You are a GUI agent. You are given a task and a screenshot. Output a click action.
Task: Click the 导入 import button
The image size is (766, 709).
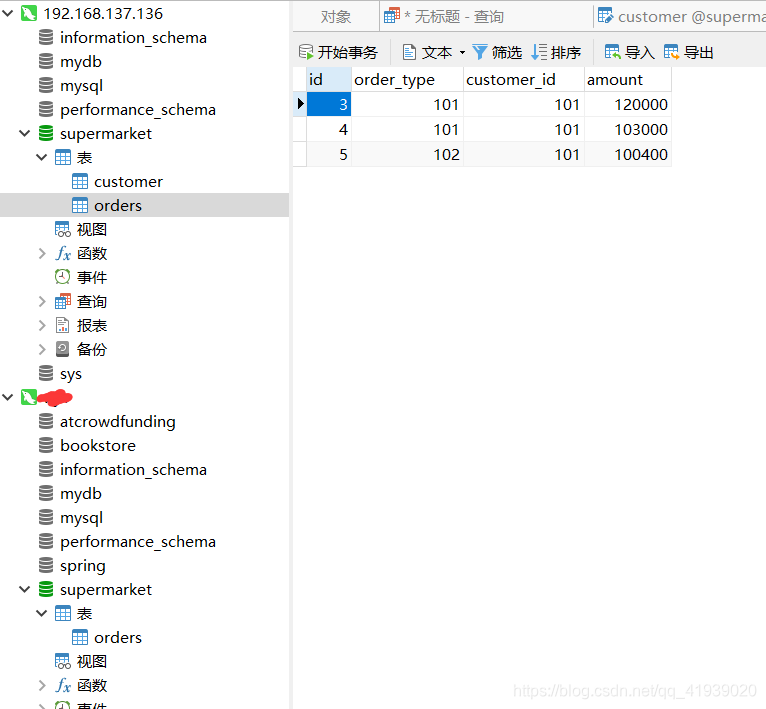(x=630, y=52)
